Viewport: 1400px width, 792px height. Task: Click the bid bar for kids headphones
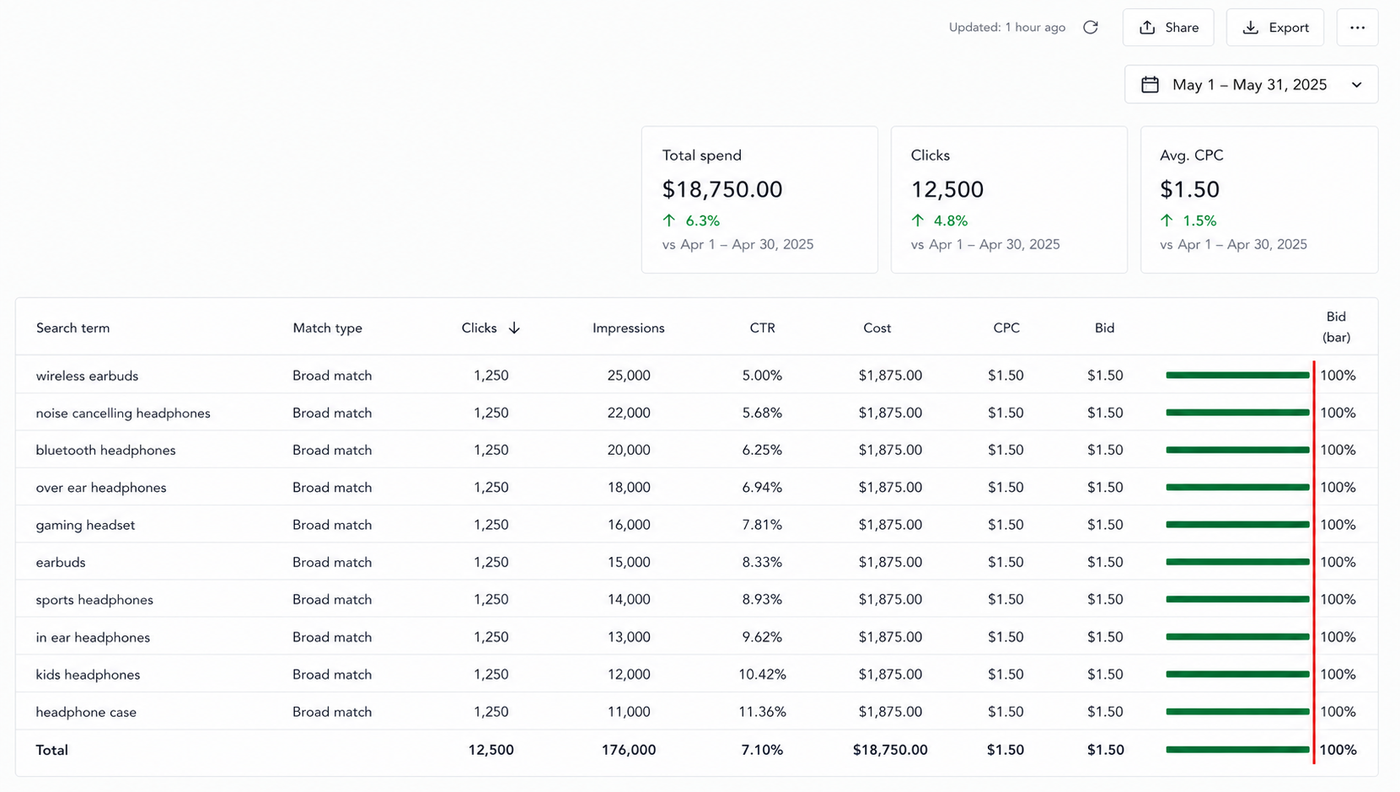click(1237, 675)
